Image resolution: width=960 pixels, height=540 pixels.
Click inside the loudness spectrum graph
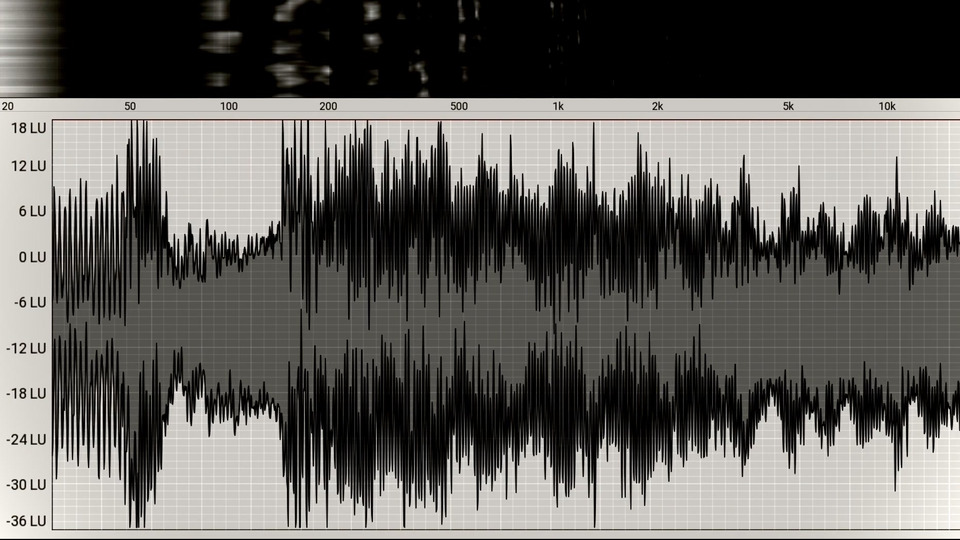pyautogui.click(x=506, y=324)
